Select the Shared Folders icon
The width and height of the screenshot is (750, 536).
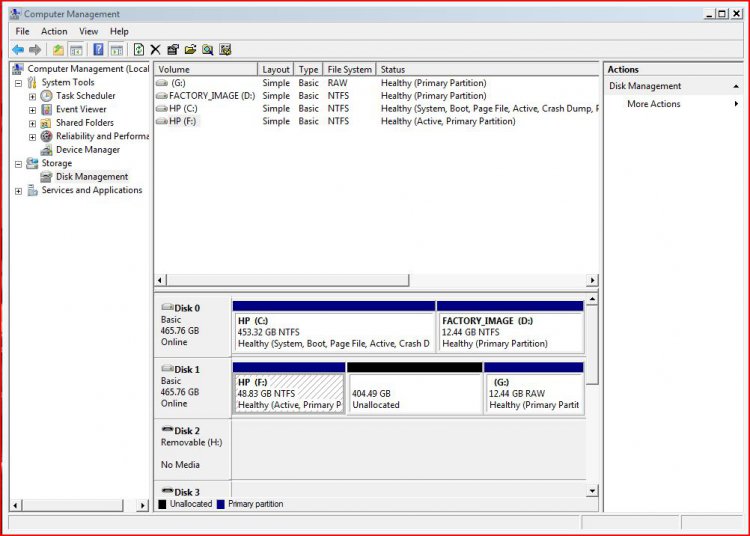tap(46, 123)
